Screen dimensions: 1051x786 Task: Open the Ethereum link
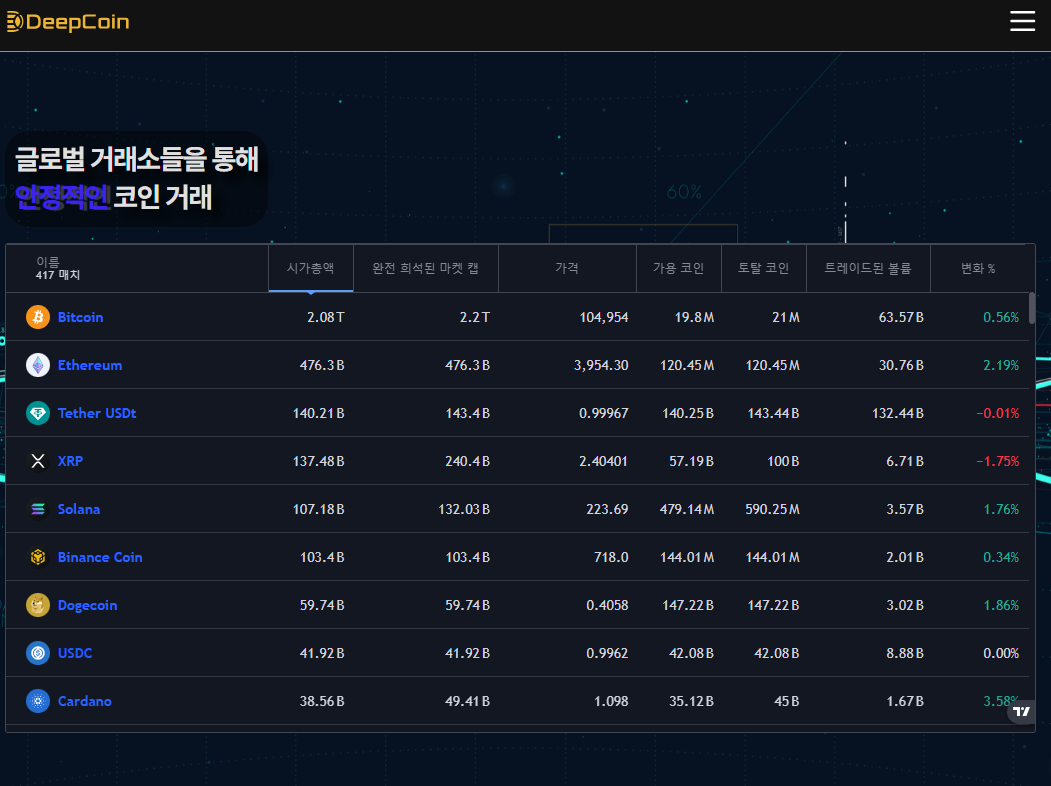point(90,365)
